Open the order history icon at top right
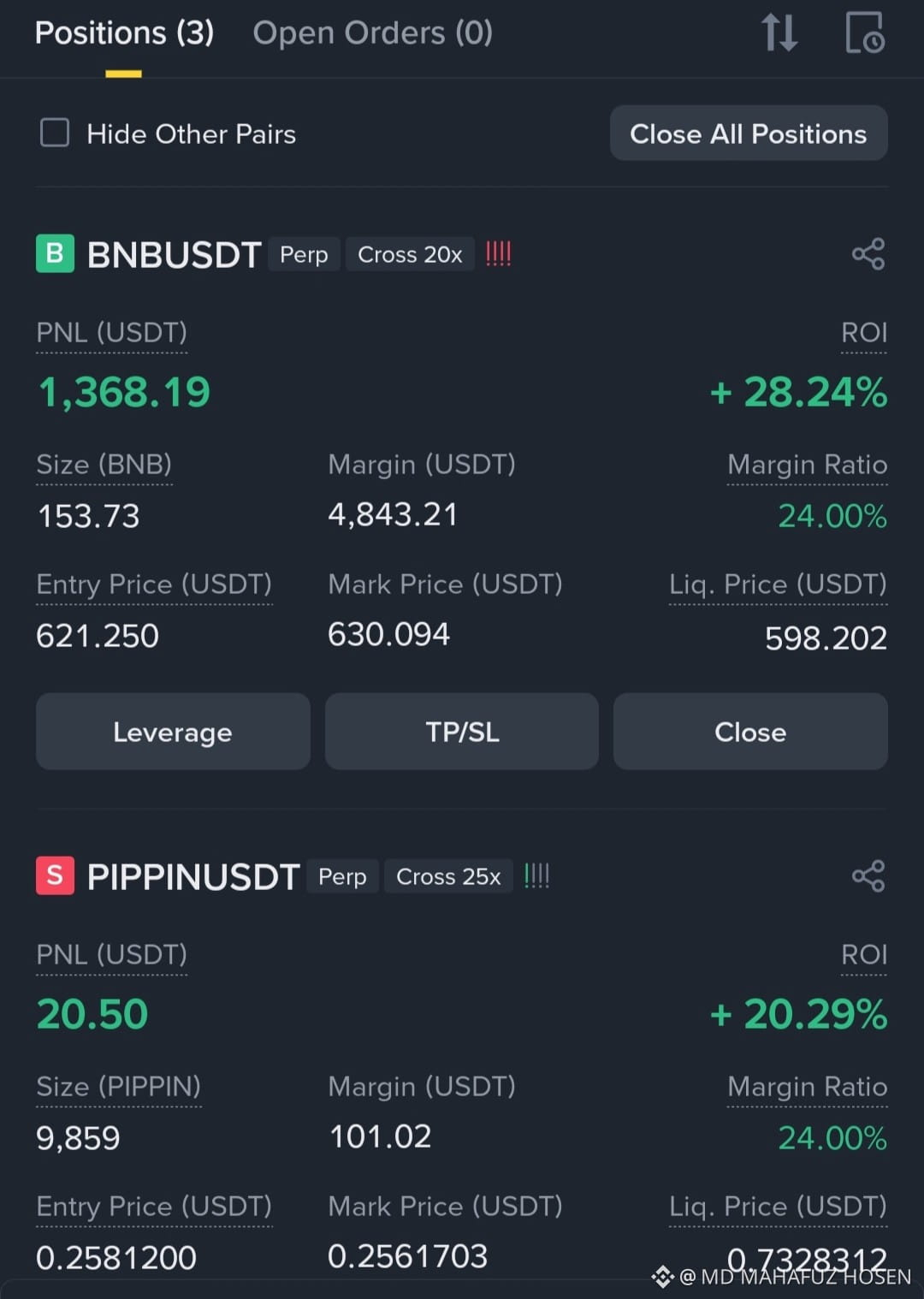924x1299 pixels. click(x=865, y=33)
